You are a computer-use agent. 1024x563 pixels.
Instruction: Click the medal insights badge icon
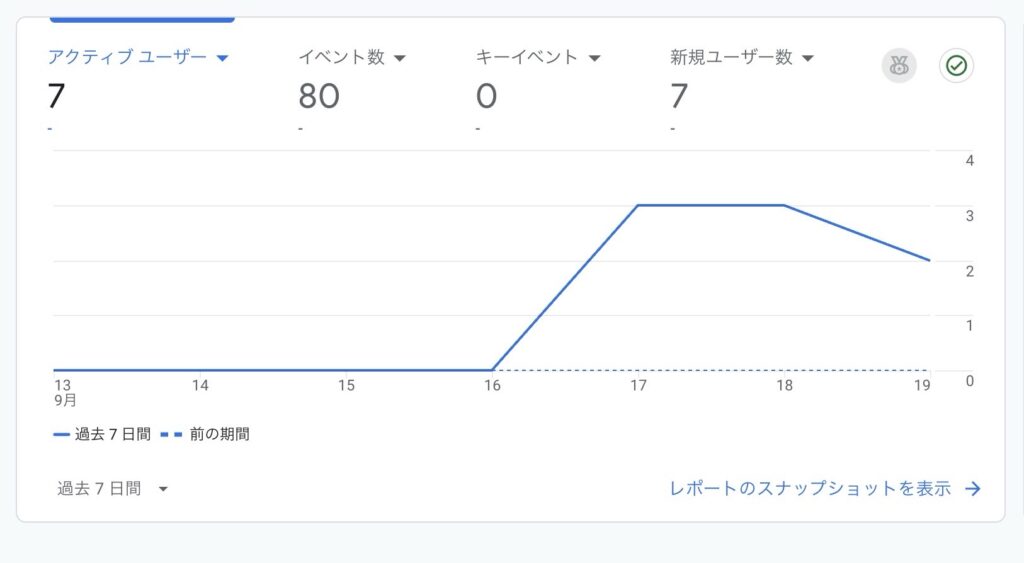point(898,66)
